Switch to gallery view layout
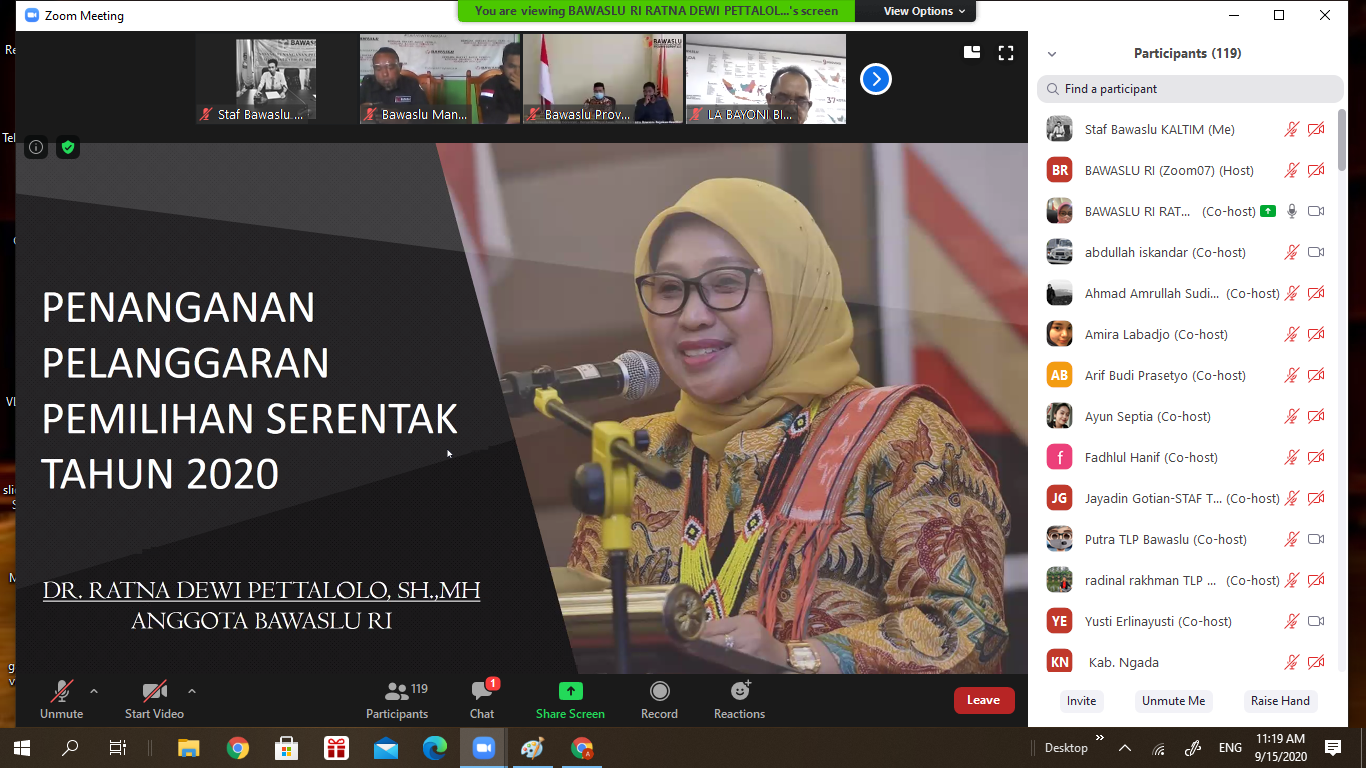This screenshot has width=1366, height=768. (x=971, y=52)
